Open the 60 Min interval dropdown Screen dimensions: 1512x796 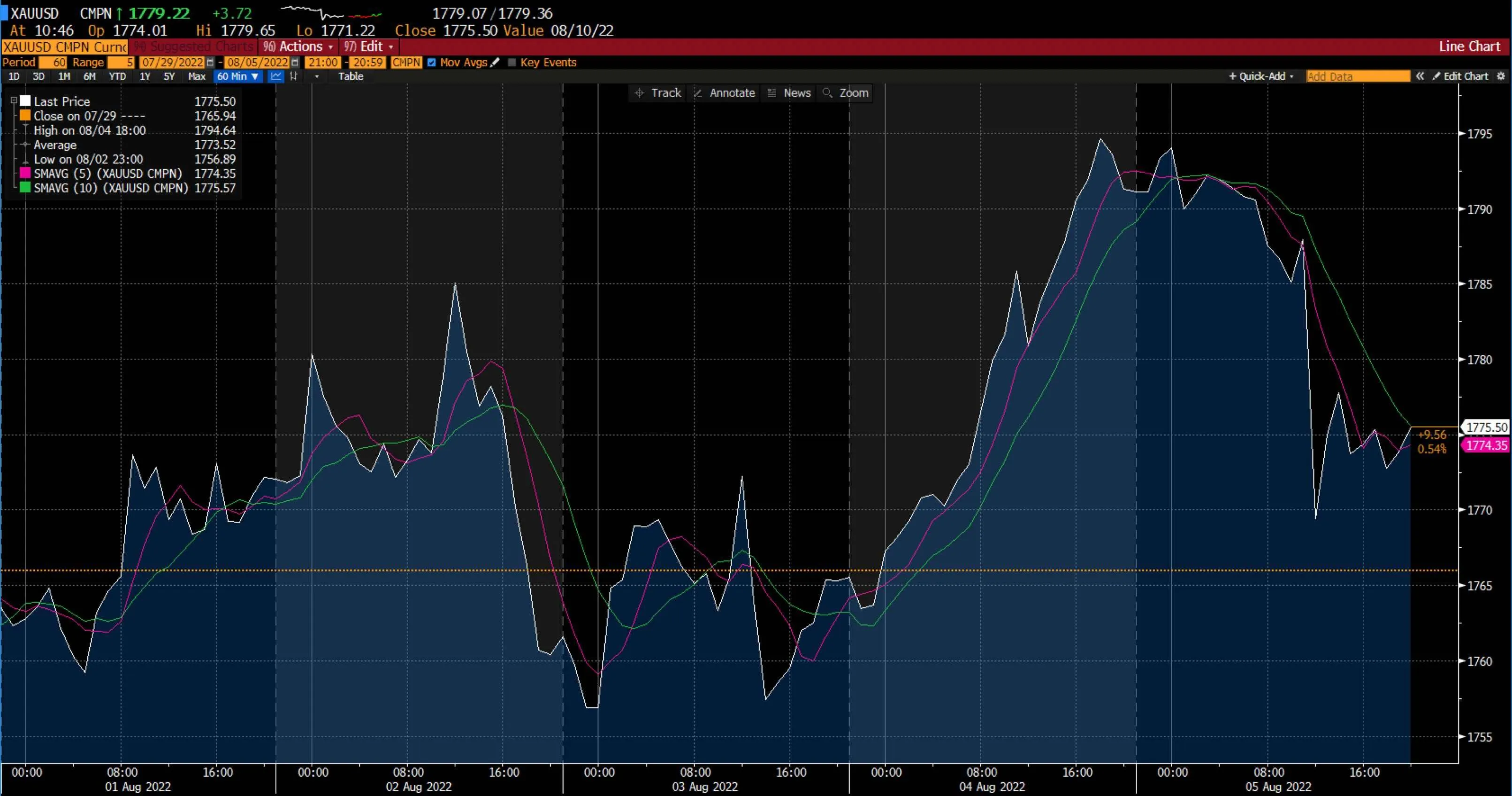click(x=238, y=77)
